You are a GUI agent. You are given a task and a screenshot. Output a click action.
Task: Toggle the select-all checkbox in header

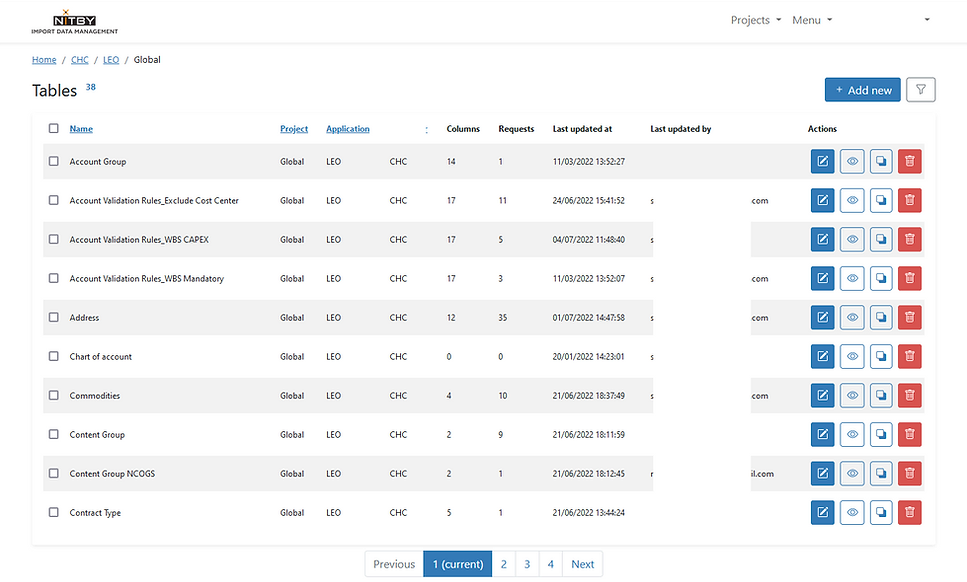pos(54,128)
